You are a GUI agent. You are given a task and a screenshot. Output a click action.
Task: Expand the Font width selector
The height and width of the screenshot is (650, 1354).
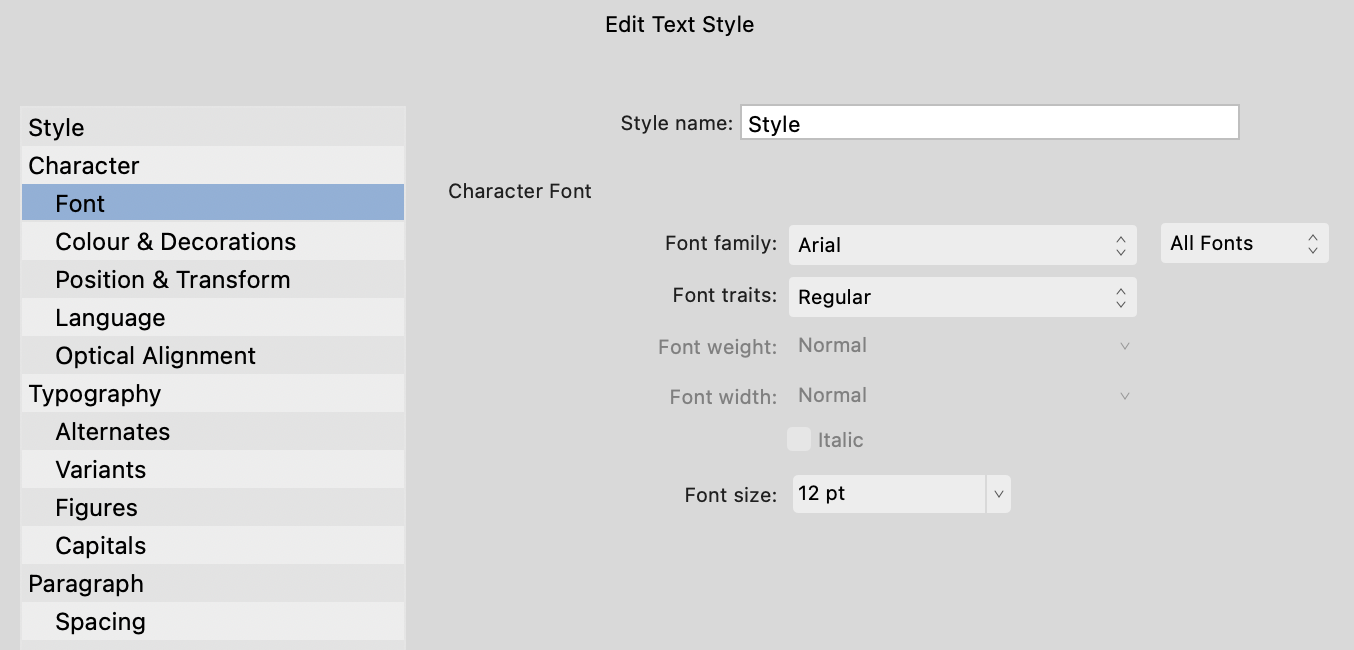point(1125,396)
